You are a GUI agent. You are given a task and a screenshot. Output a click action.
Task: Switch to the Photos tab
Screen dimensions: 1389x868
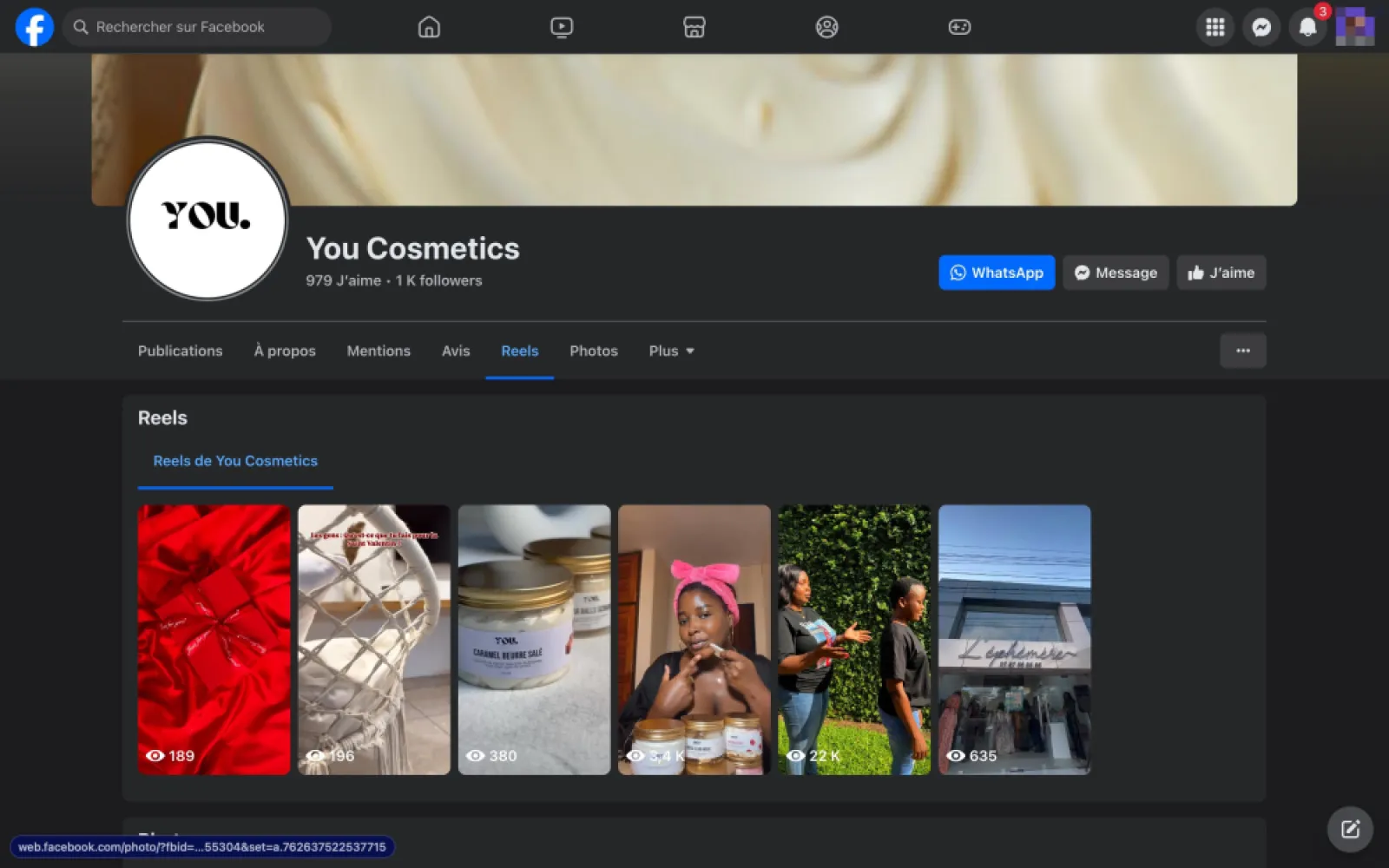(594, 351)
